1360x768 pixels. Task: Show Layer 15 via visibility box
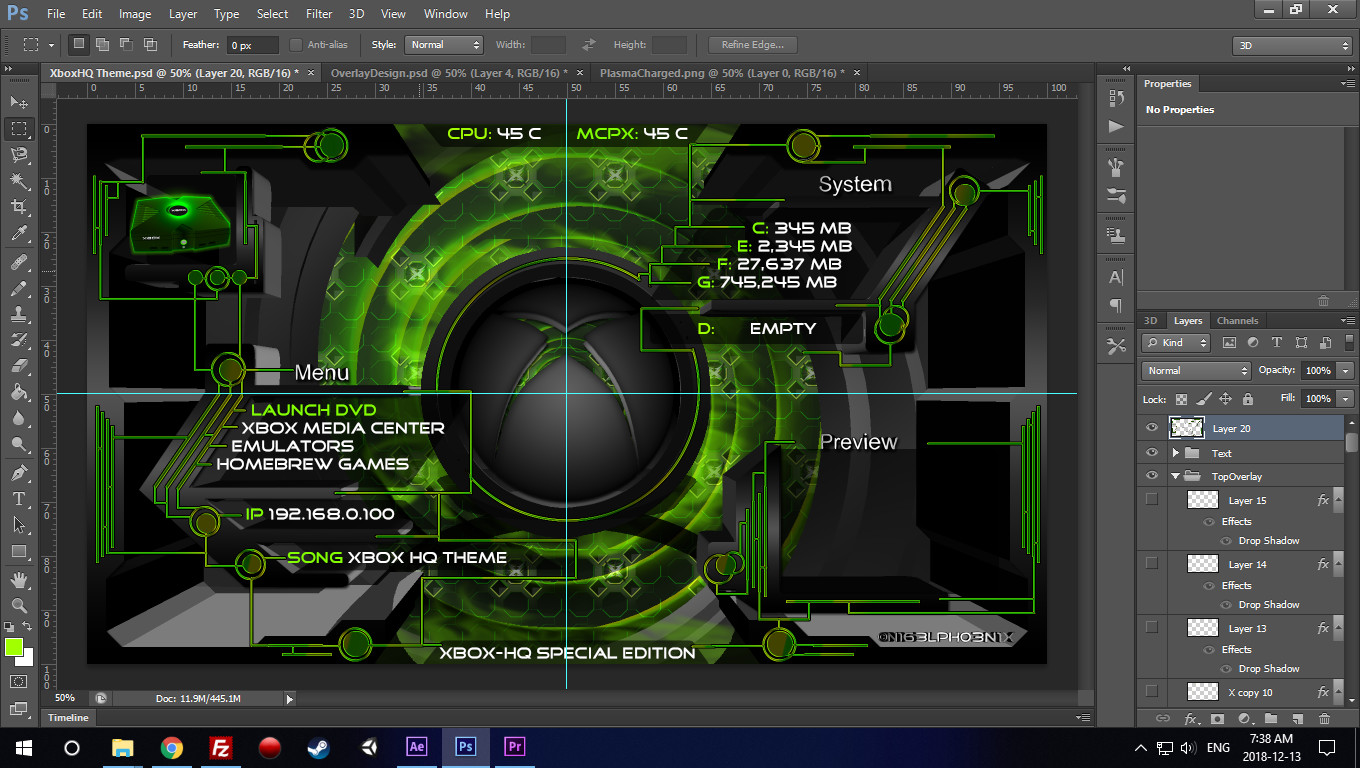pos(1152,499)
